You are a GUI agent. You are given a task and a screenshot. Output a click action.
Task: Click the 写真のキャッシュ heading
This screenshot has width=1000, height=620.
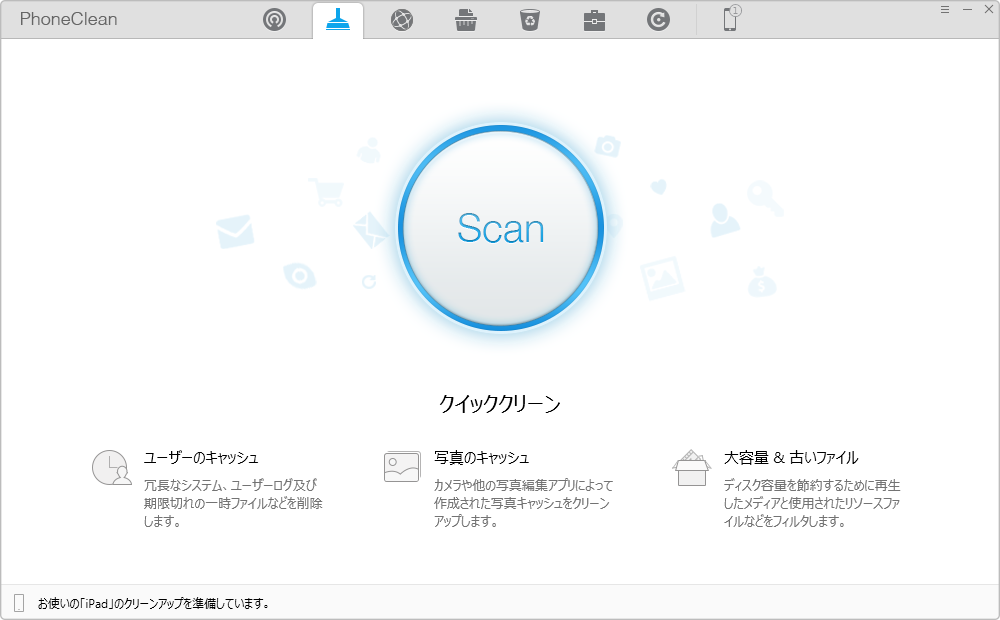click(482, 458)
